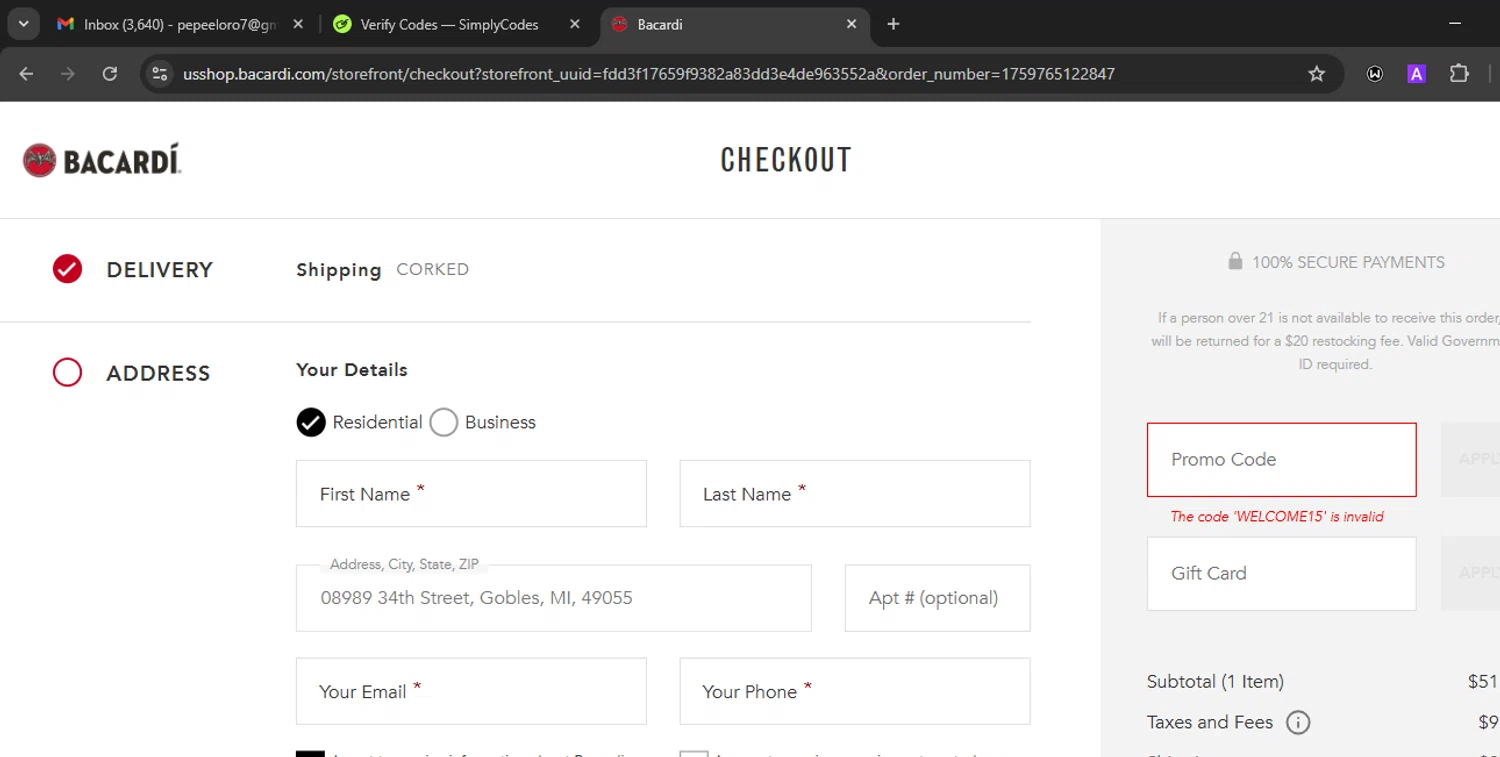Click the Bacardi bat logo
Image resolution: width=1500 pixels, height=757 pixels.
(x=102, y=160)
